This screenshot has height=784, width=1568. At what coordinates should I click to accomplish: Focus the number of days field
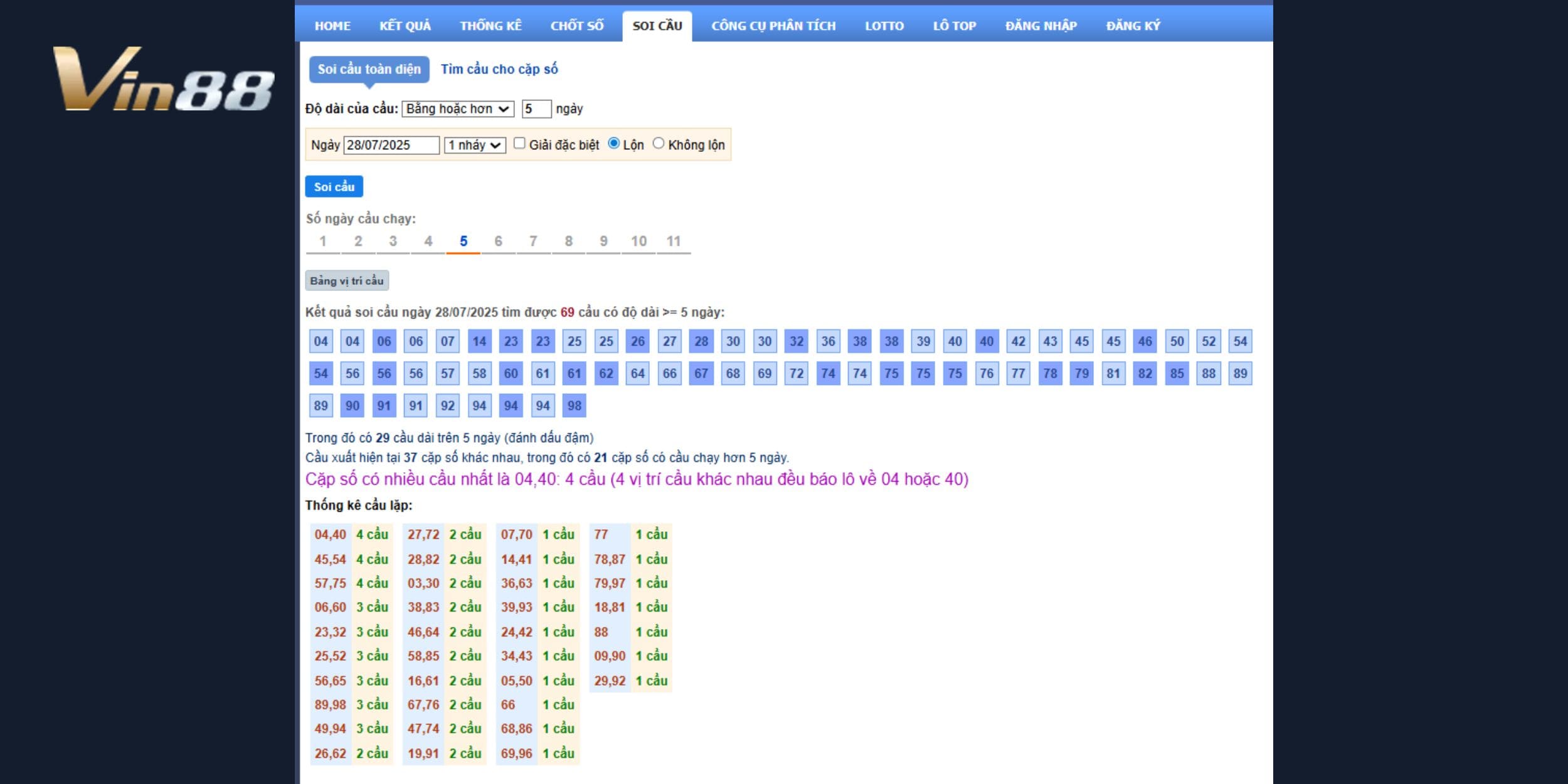tap(536, 109)
